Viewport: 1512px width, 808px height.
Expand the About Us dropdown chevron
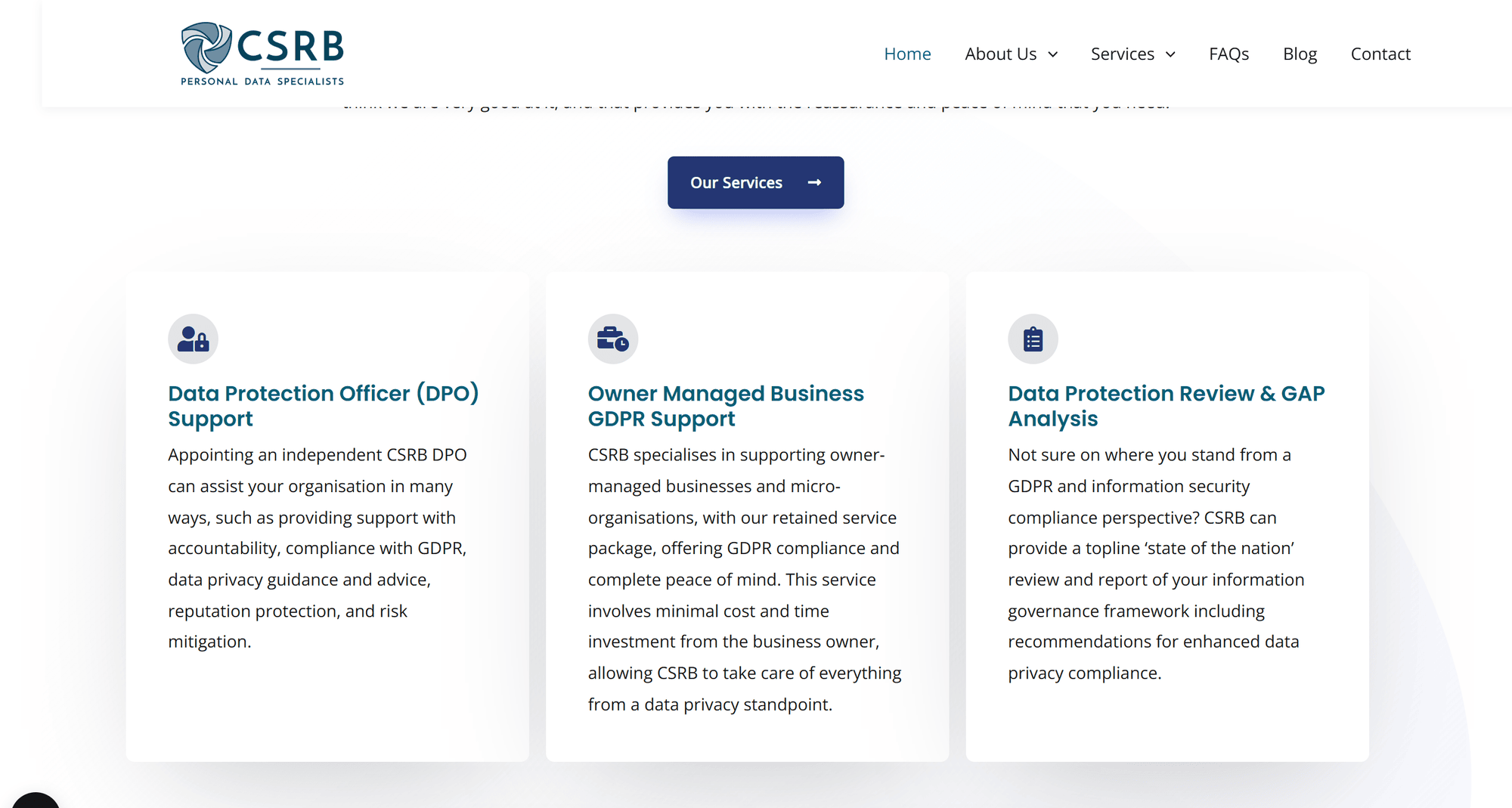coord(1053,54)
